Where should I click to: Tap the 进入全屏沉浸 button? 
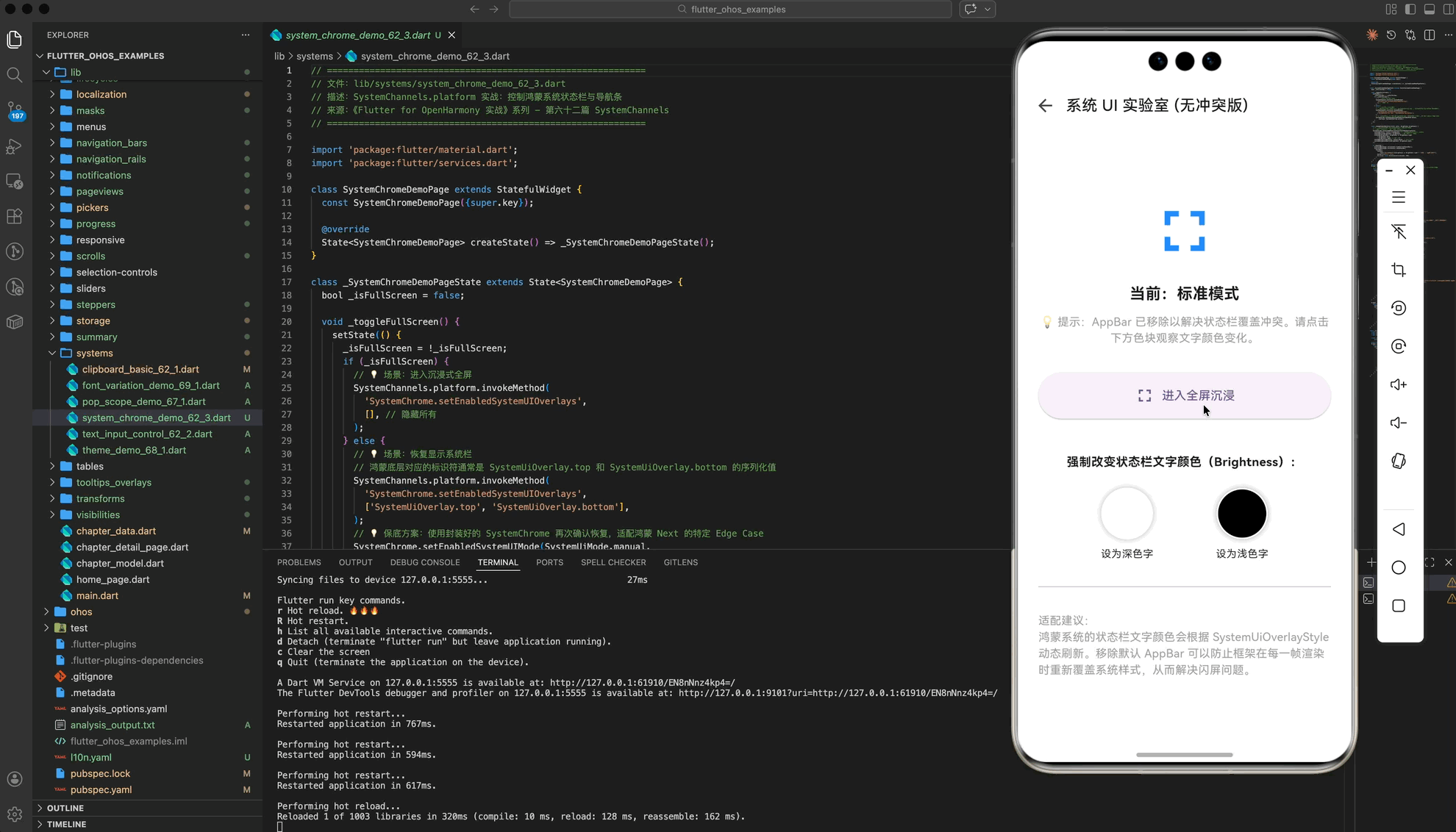(1184, 395)
